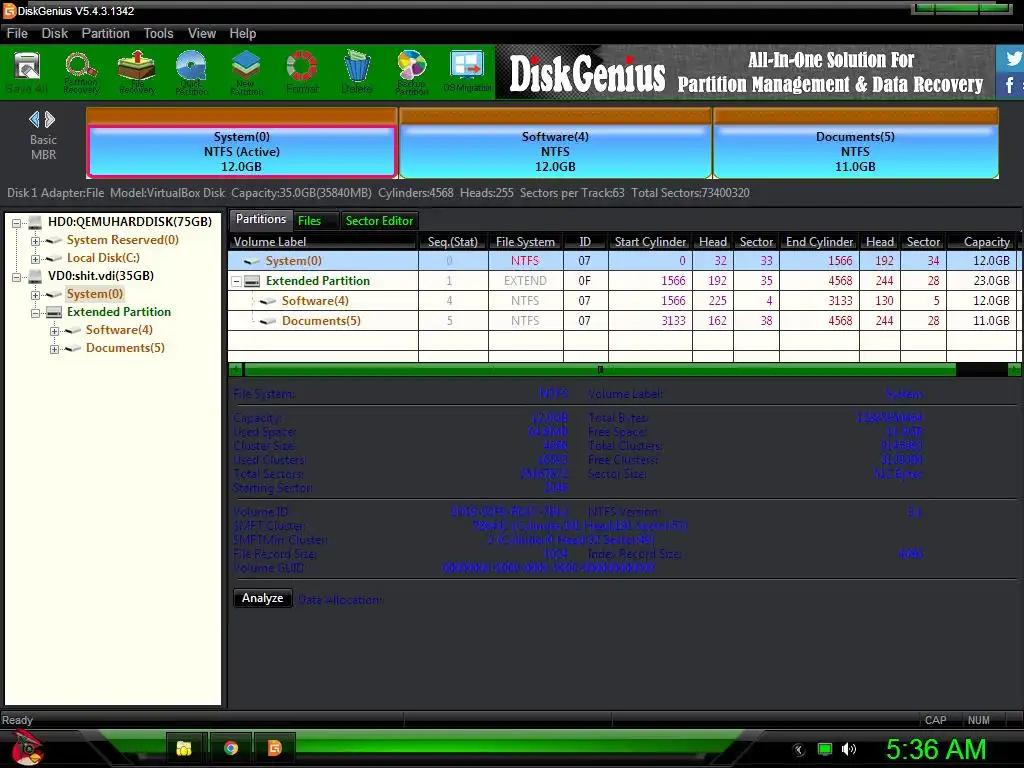Click the network monitor tray icon
This screenshot has width=1024, height=768.
click(x=825, y=749)
